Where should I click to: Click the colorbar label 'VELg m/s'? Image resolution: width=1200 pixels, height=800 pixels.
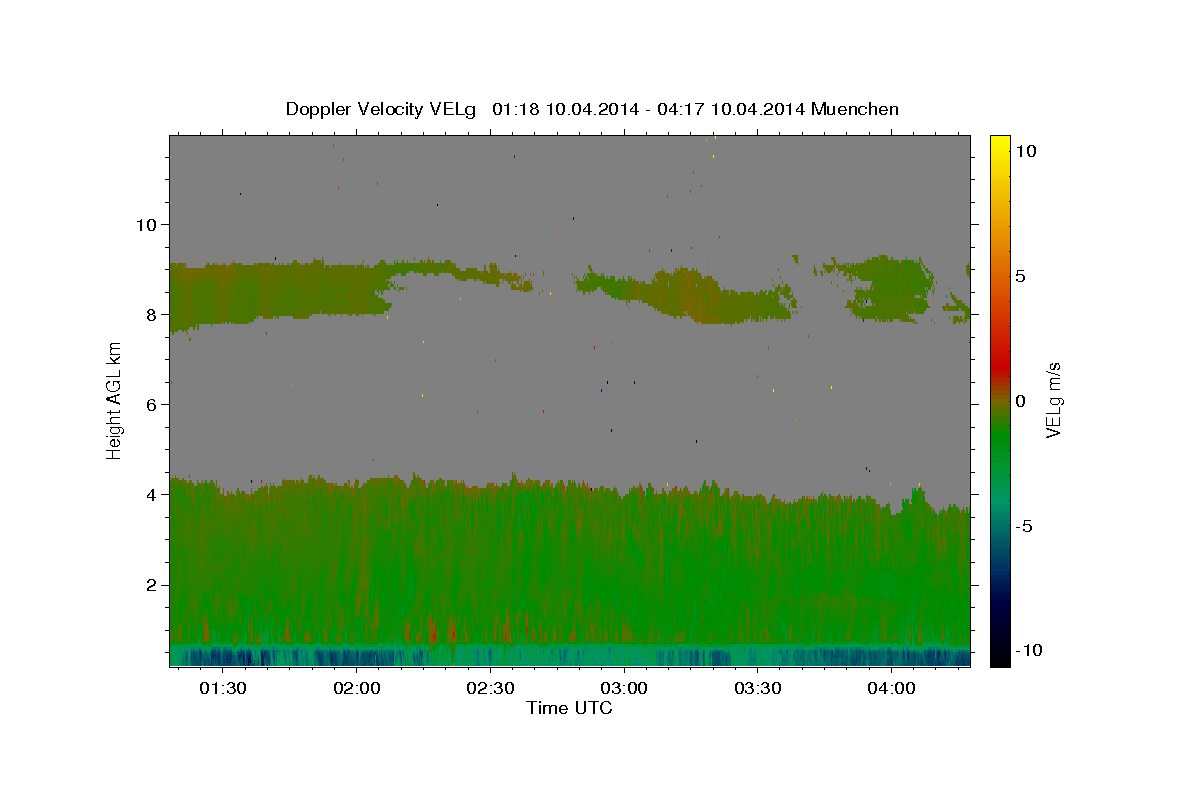1053,400
